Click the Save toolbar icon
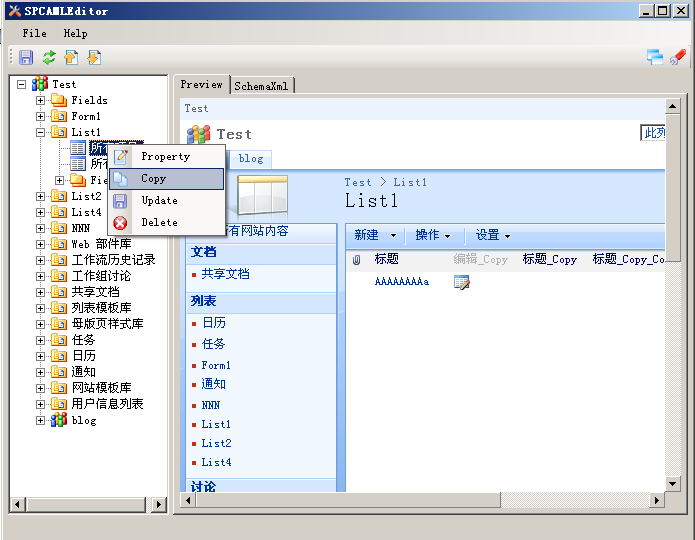Viewport: 695px width, 540px height. [26, 58]
